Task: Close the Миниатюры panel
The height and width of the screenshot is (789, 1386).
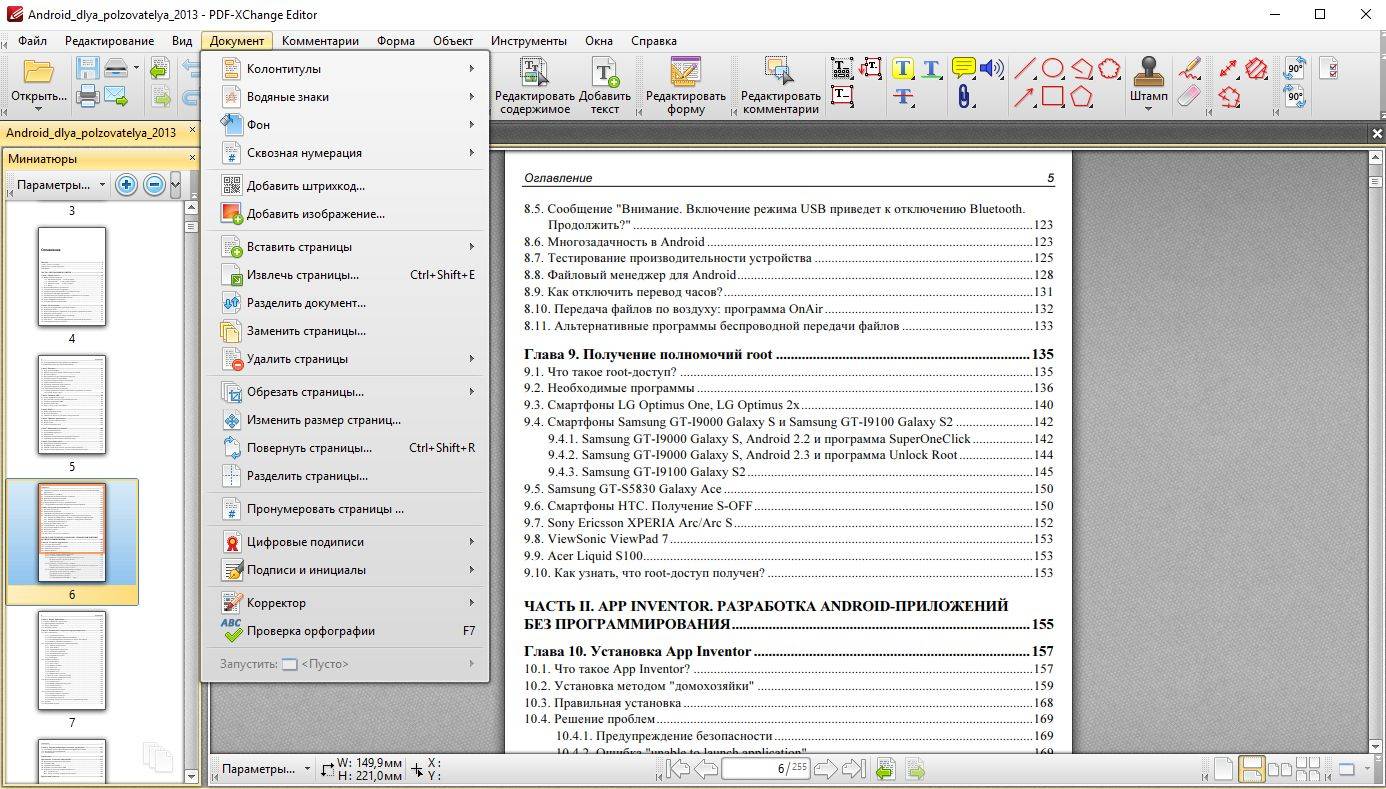Action: (193, 158)
